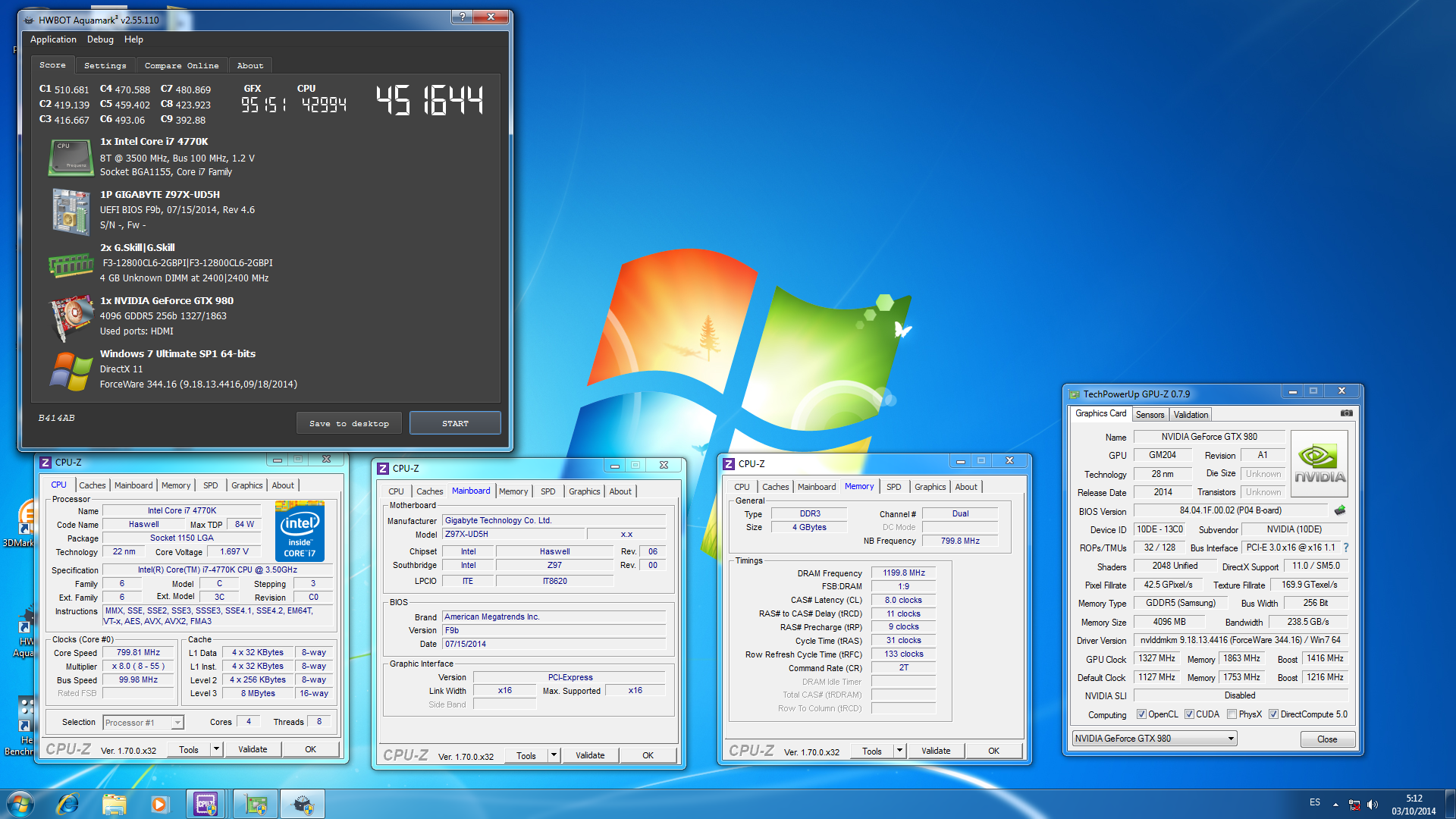Click the GPU Name field GeForce GTX 980
The height and width of the screenshot is (819, 1456).
tap(1209, 437)
